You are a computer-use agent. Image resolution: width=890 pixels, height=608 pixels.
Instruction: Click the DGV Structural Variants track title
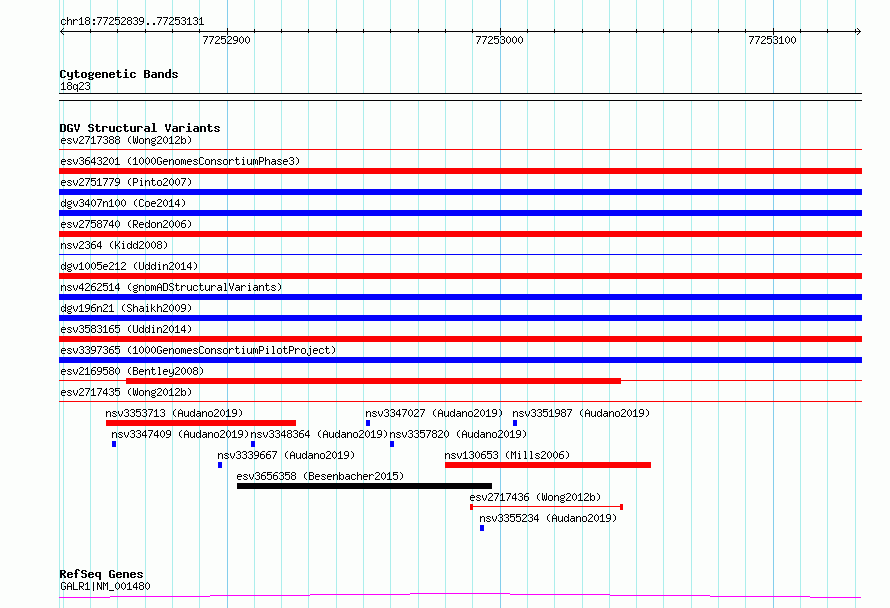[140, 128]
